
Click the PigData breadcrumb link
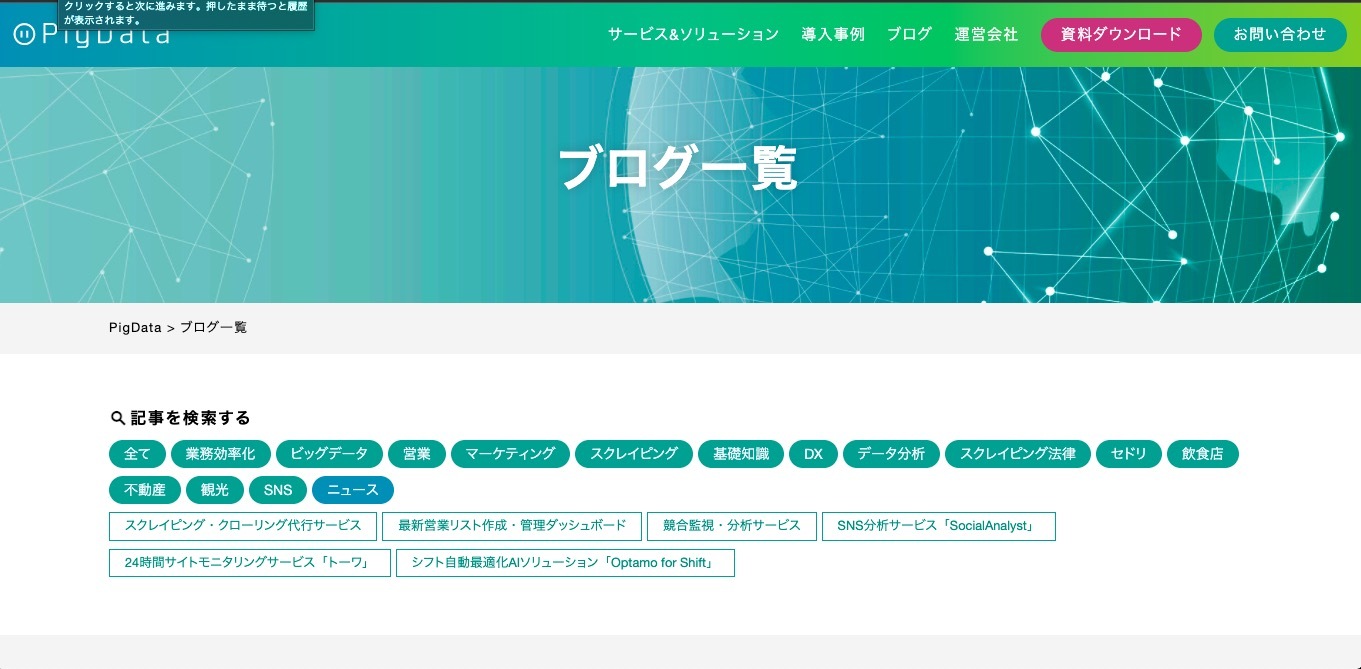(135, 328)
